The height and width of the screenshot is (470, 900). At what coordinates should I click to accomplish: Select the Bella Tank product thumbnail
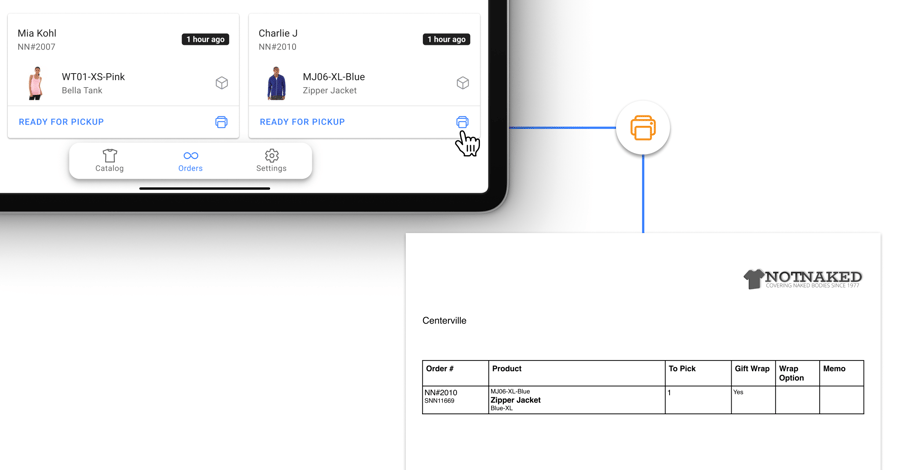pos(36,83)
